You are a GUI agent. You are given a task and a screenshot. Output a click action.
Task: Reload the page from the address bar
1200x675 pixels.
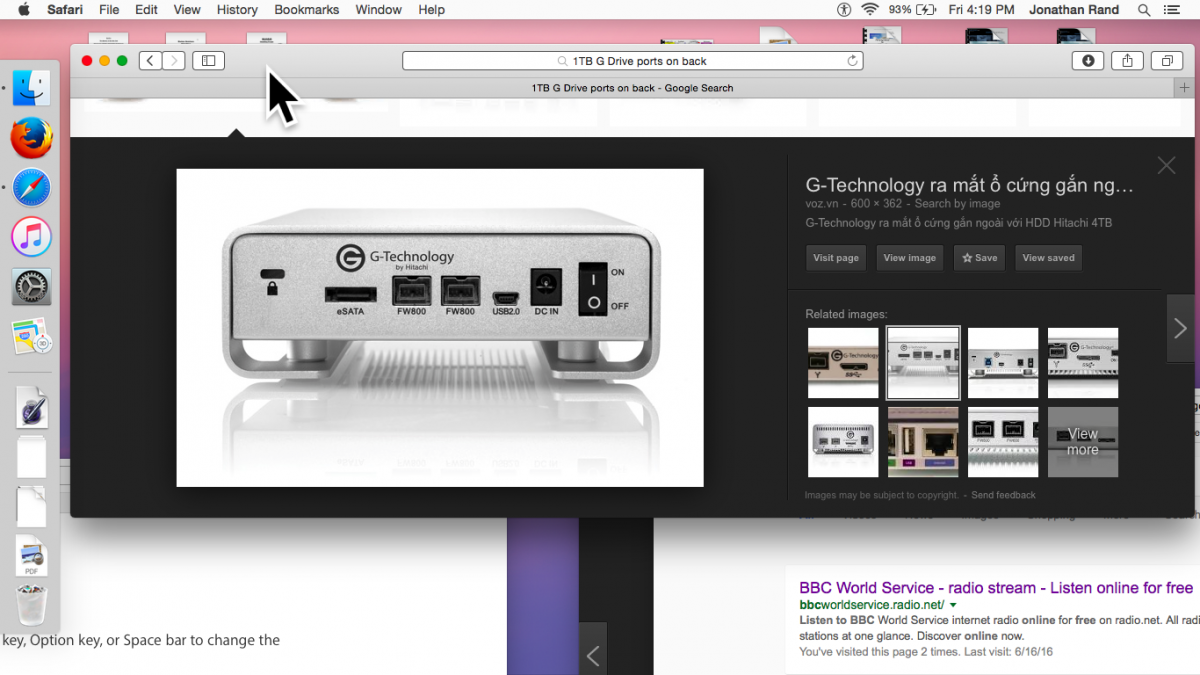(x=852, y=61)
